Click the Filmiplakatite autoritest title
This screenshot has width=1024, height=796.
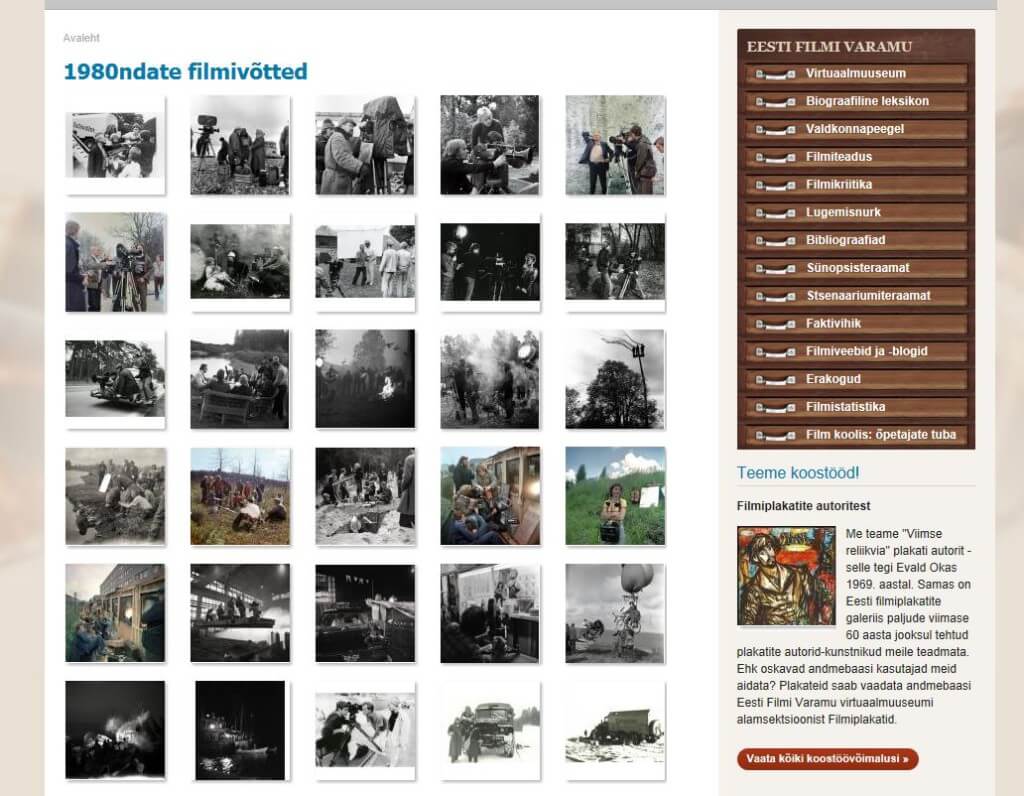[803, 506]
